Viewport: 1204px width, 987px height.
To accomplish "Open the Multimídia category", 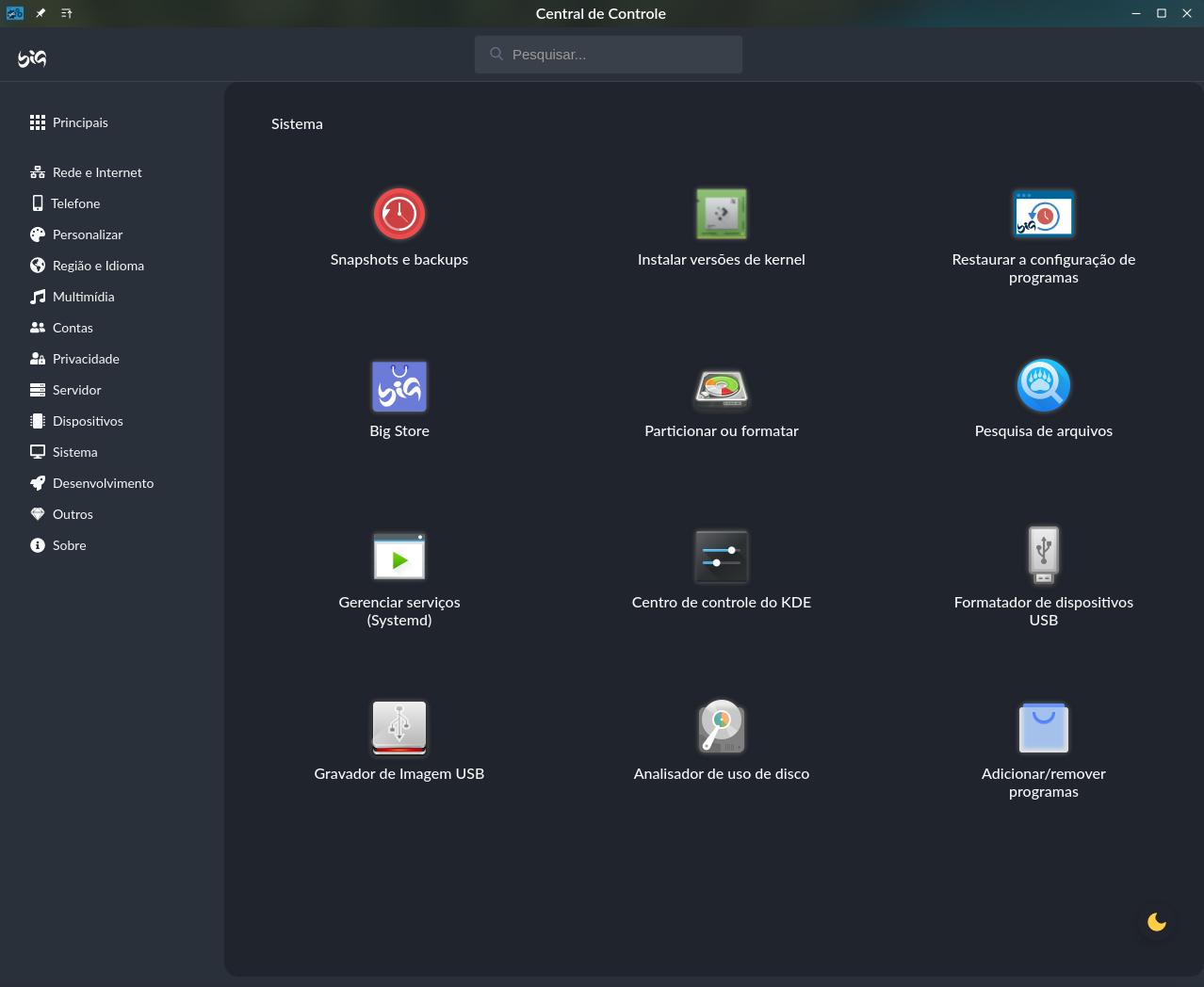I will pos(83,296).
